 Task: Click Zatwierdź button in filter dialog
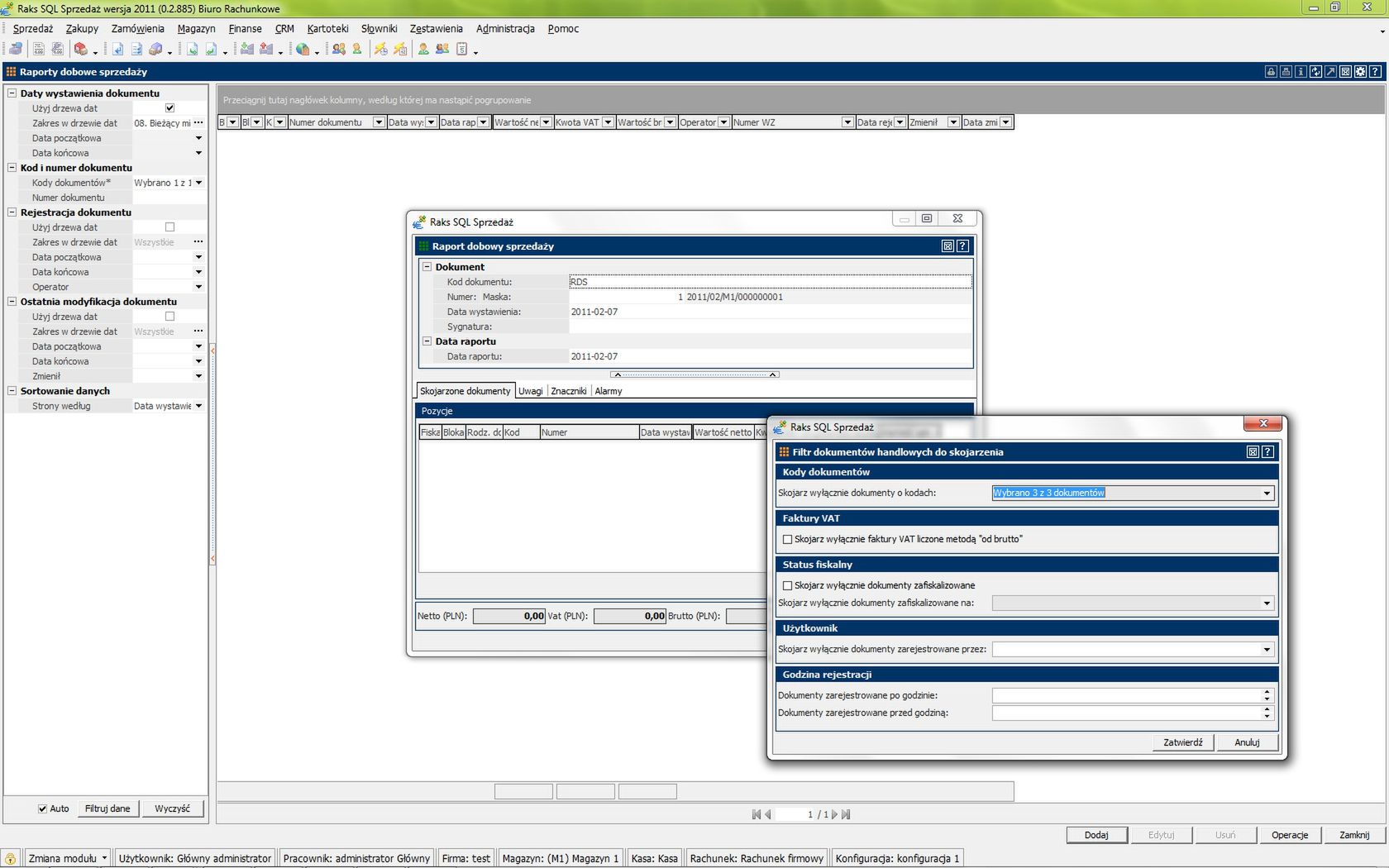click(1183, 742)
